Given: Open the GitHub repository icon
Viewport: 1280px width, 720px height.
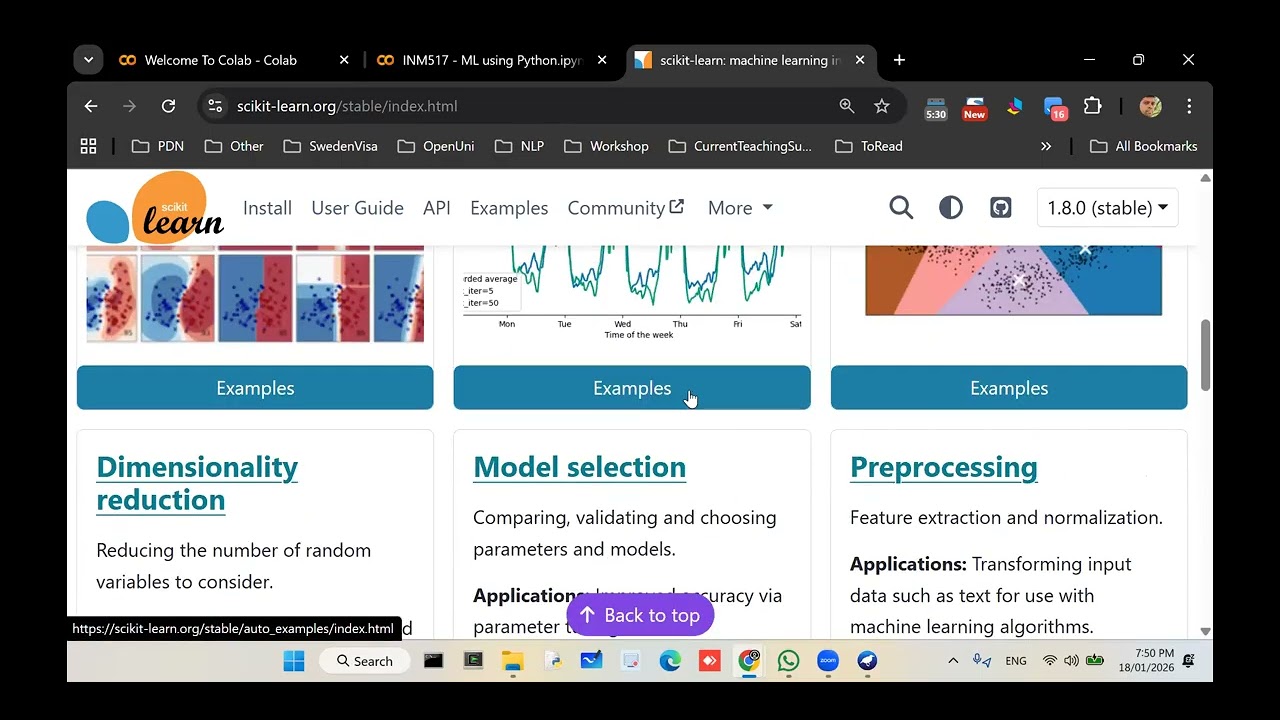Looking at the screenshot, I should coord(1001,208).
